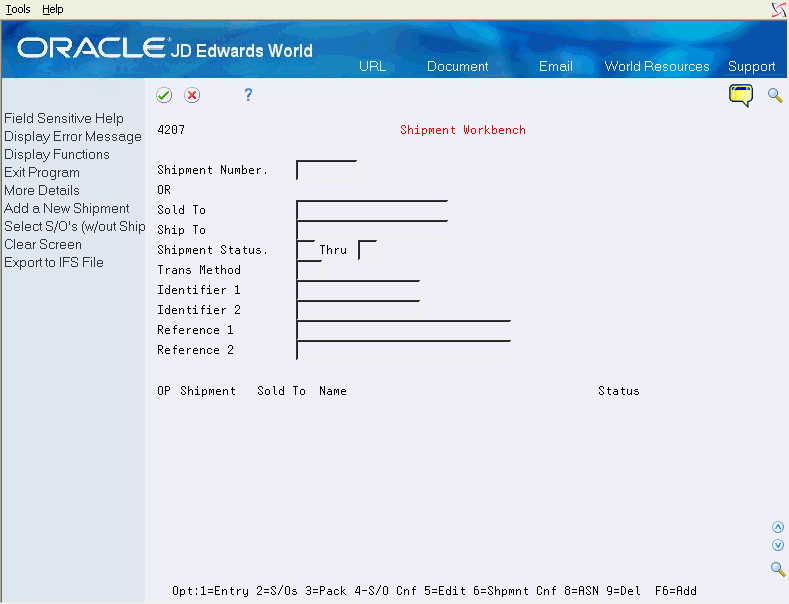Select Field Sensitive Help option

click(64, 118)
